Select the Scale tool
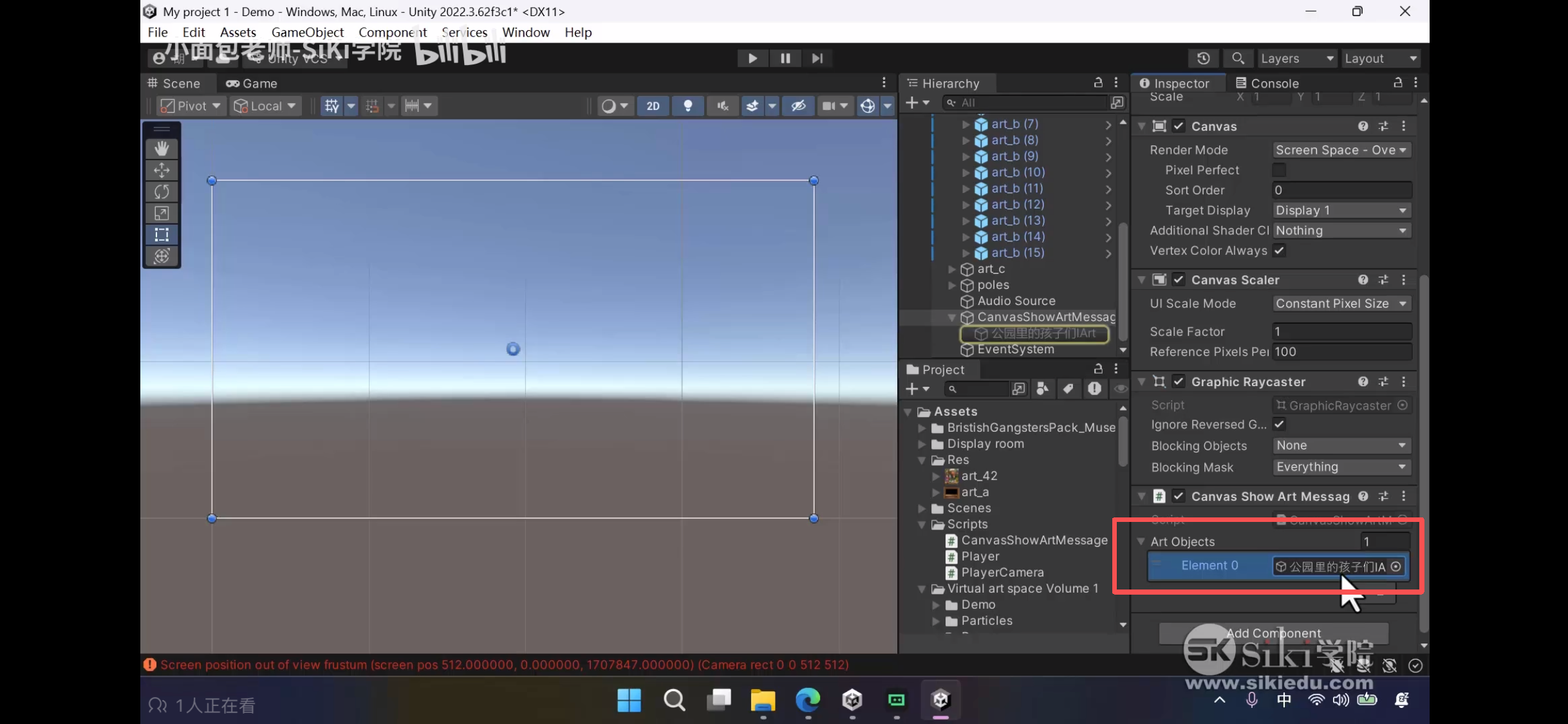 pyautogui.click(x=162, y=213)
